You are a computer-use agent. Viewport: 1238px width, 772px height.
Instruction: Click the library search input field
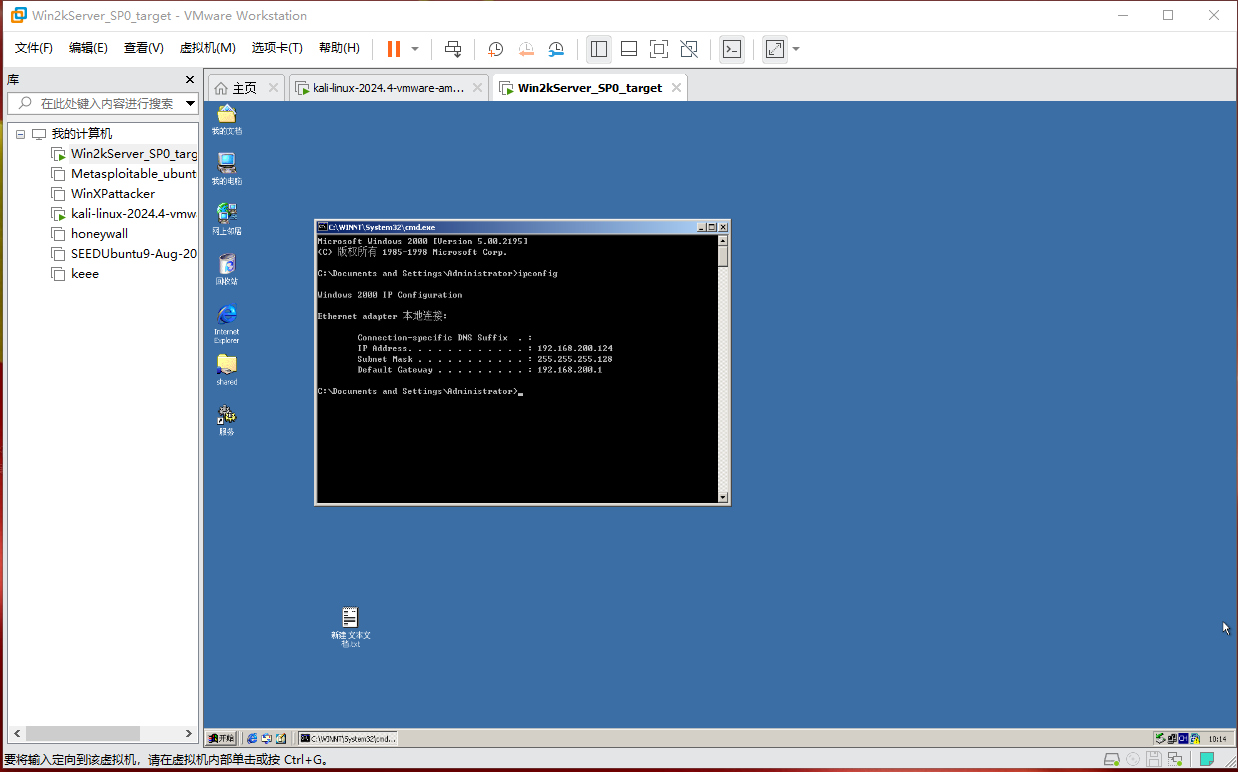point(103,103)
